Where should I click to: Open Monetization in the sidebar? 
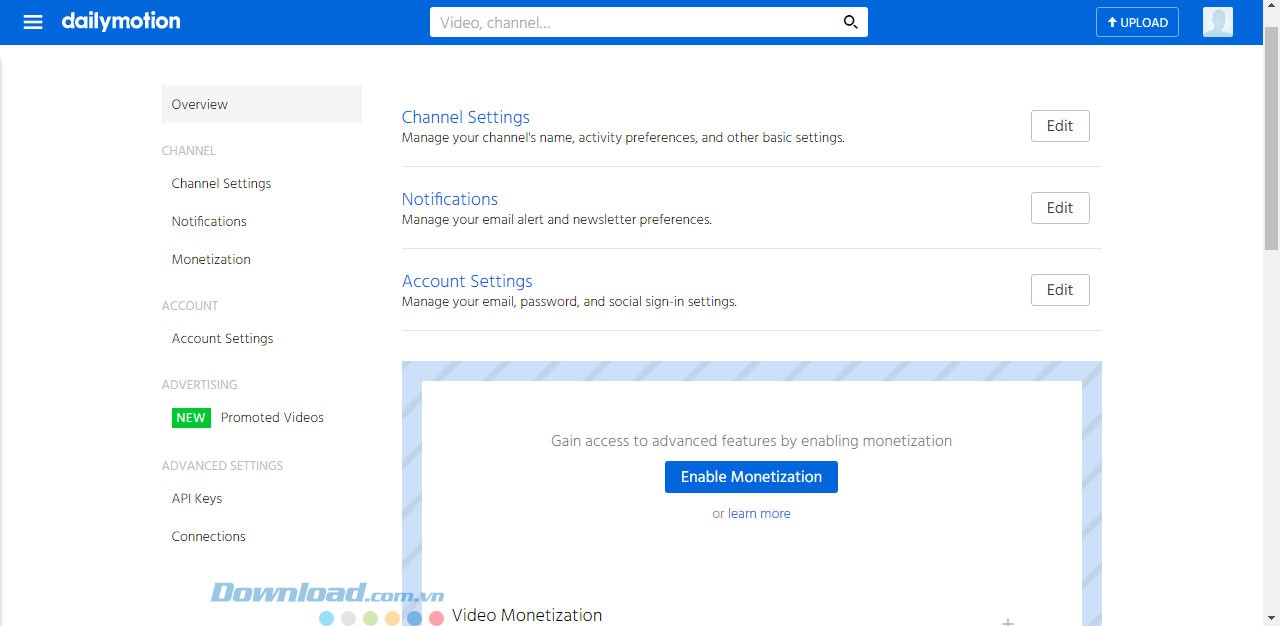[211, 260]
